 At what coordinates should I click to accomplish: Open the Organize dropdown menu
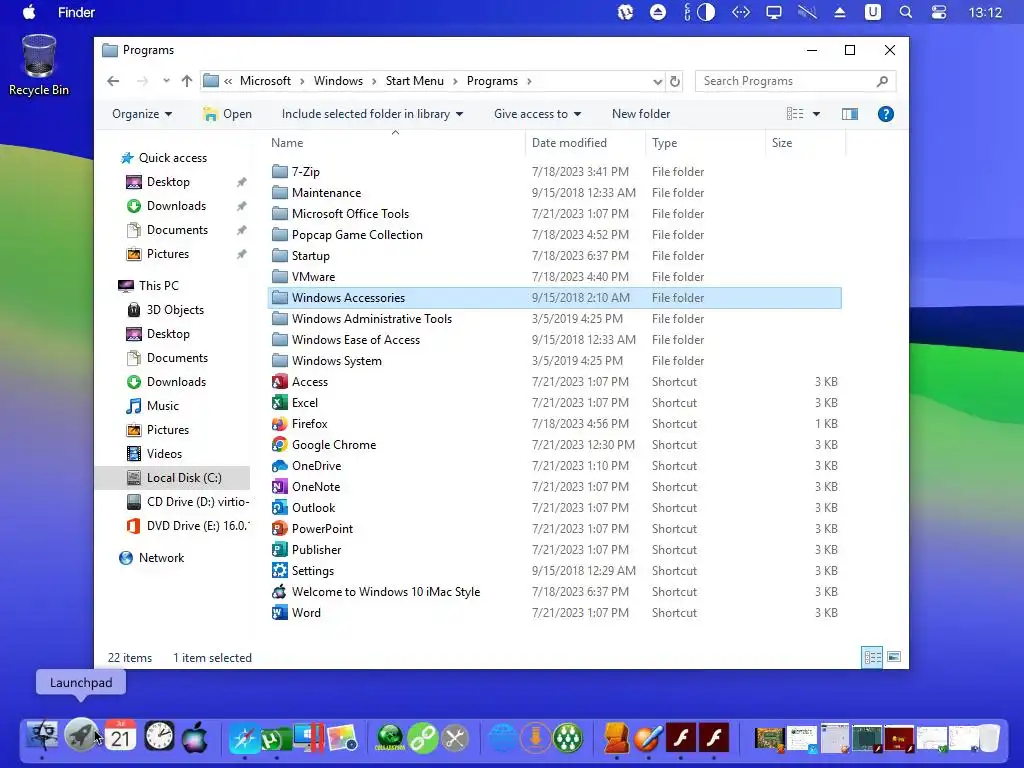click(x=142, y=114)
